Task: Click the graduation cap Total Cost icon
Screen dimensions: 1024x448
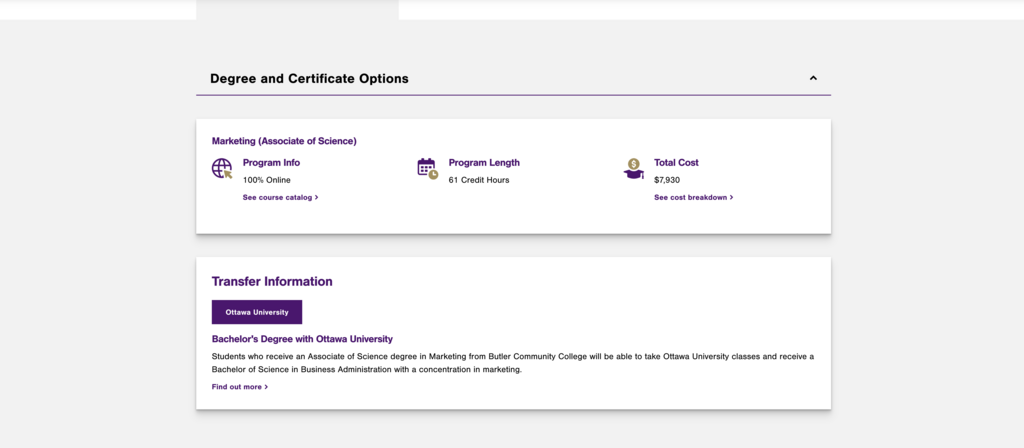Action: tap(633, 168)
